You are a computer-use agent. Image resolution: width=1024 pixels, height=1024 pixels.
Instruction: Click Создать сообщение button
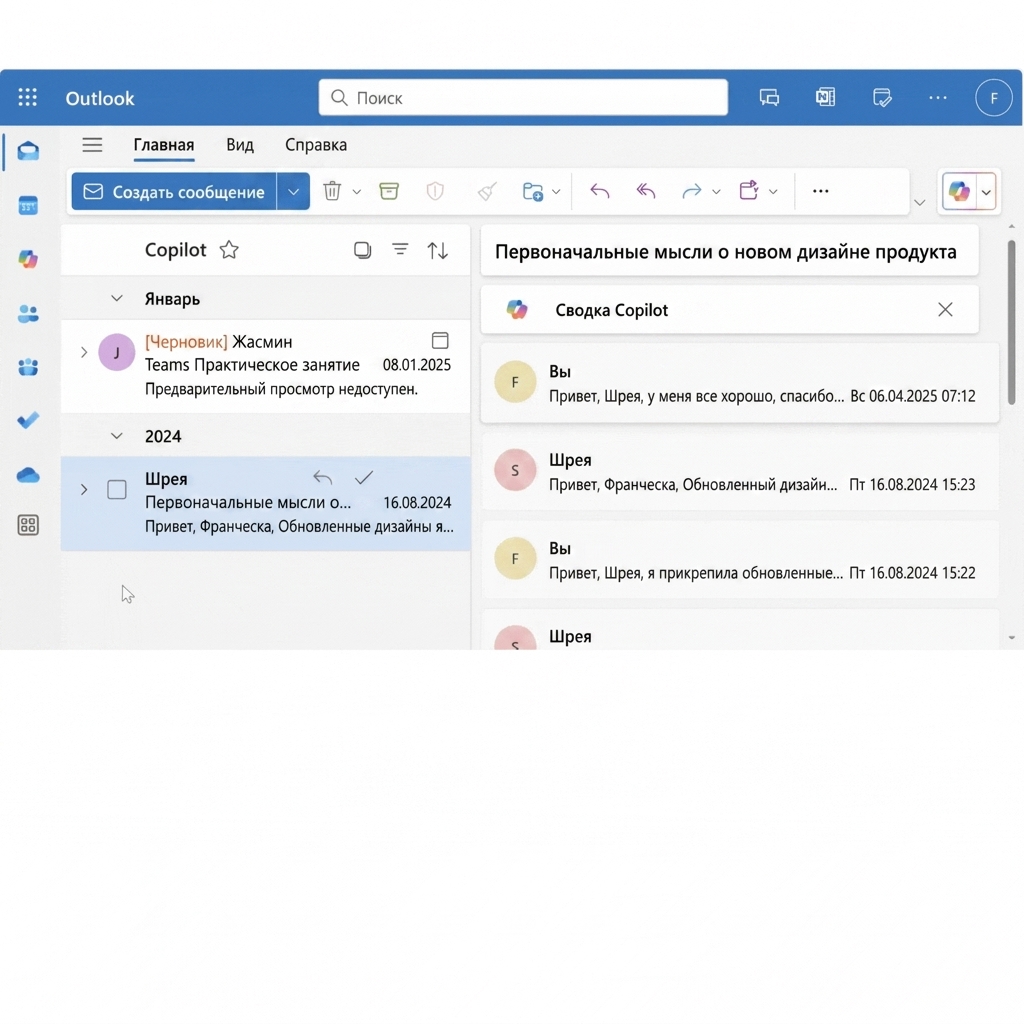(x=174, y=191)
